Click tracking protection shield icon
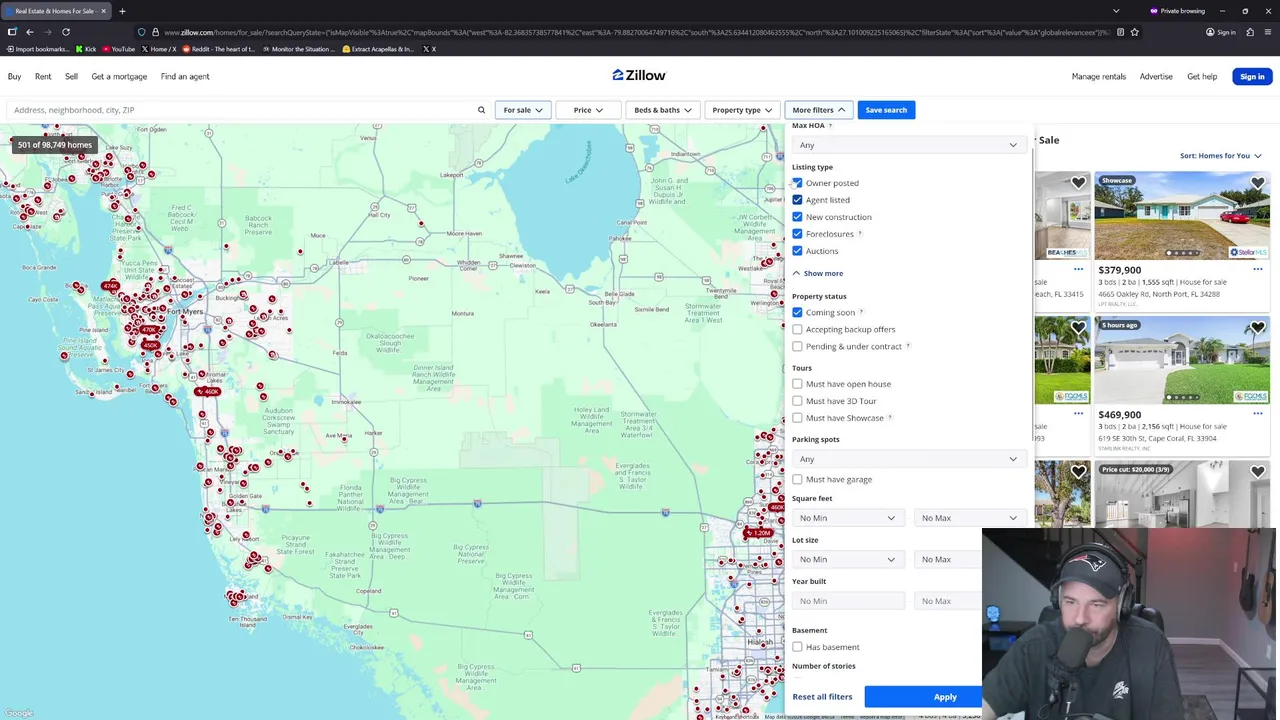 tap(141, 32)
